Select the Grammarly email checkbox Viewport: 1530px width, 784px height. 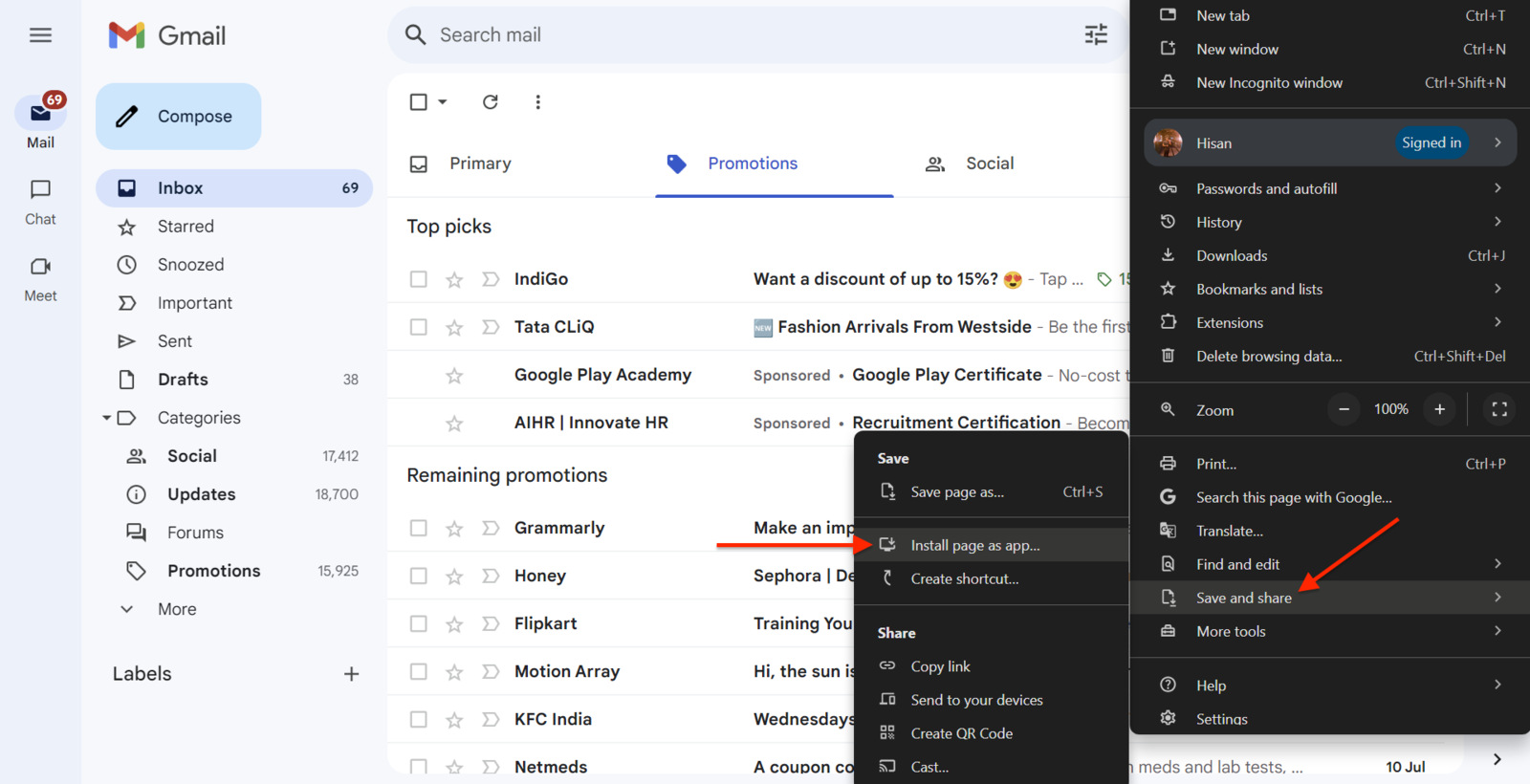(418, 528)
